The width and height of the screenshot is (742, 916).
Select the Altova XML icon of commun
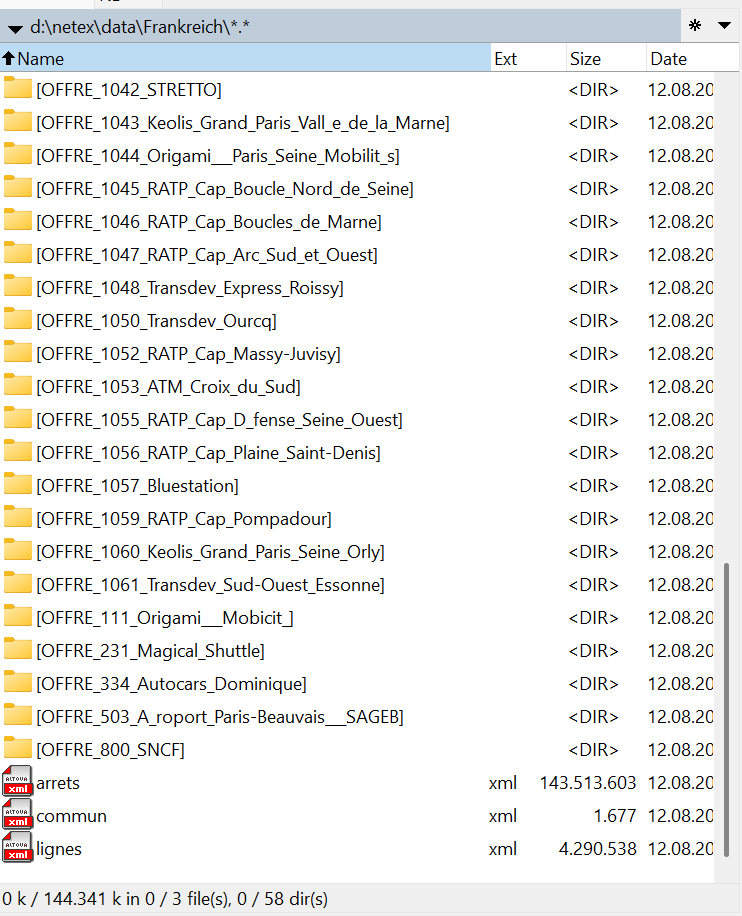18,814
